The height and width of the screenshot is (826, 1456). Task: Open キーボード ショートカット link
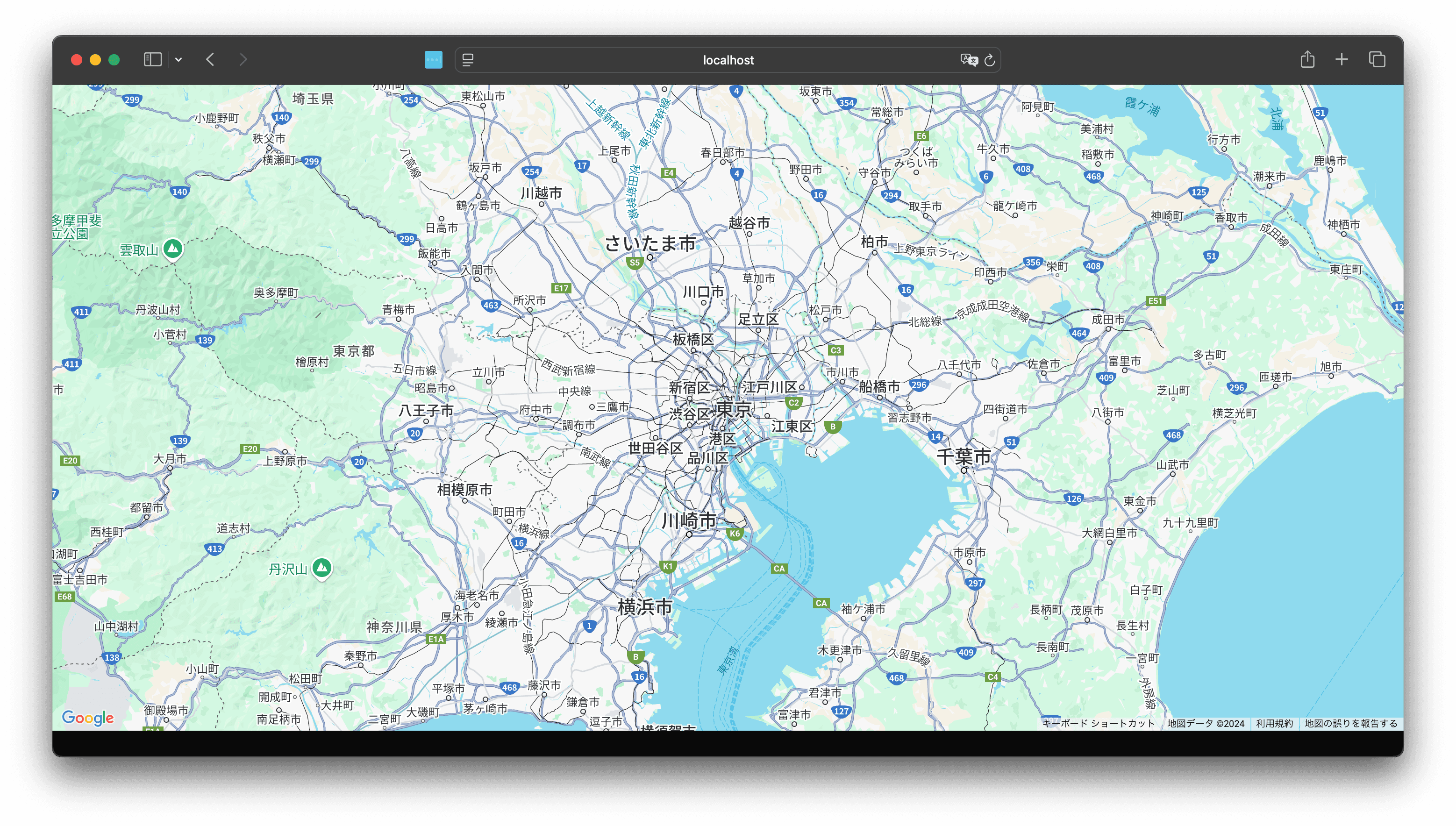1099,723
